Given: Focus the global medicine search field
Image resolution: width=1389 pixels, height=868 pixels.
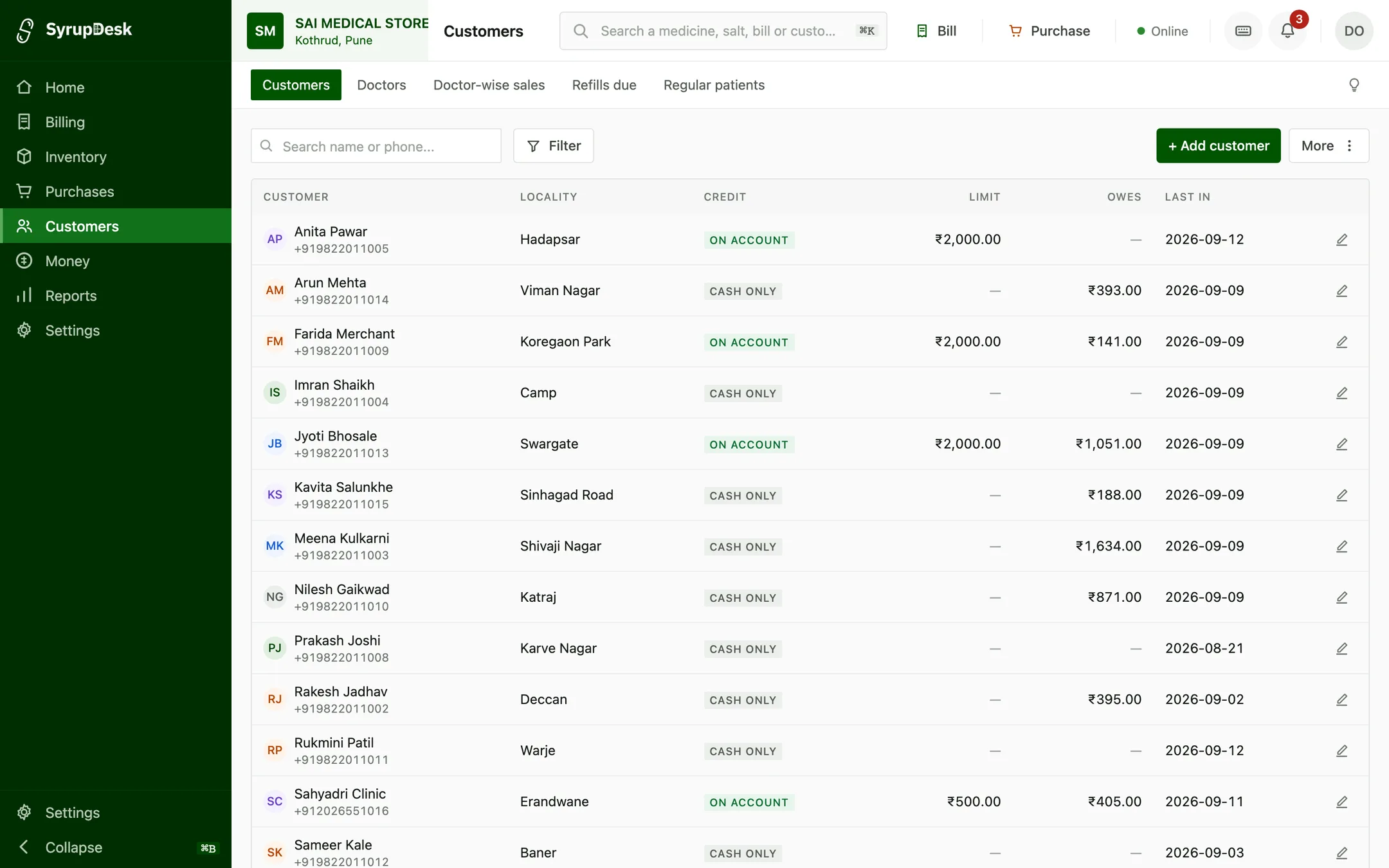Looking at the screenshot, I should [x=723, y=31].
